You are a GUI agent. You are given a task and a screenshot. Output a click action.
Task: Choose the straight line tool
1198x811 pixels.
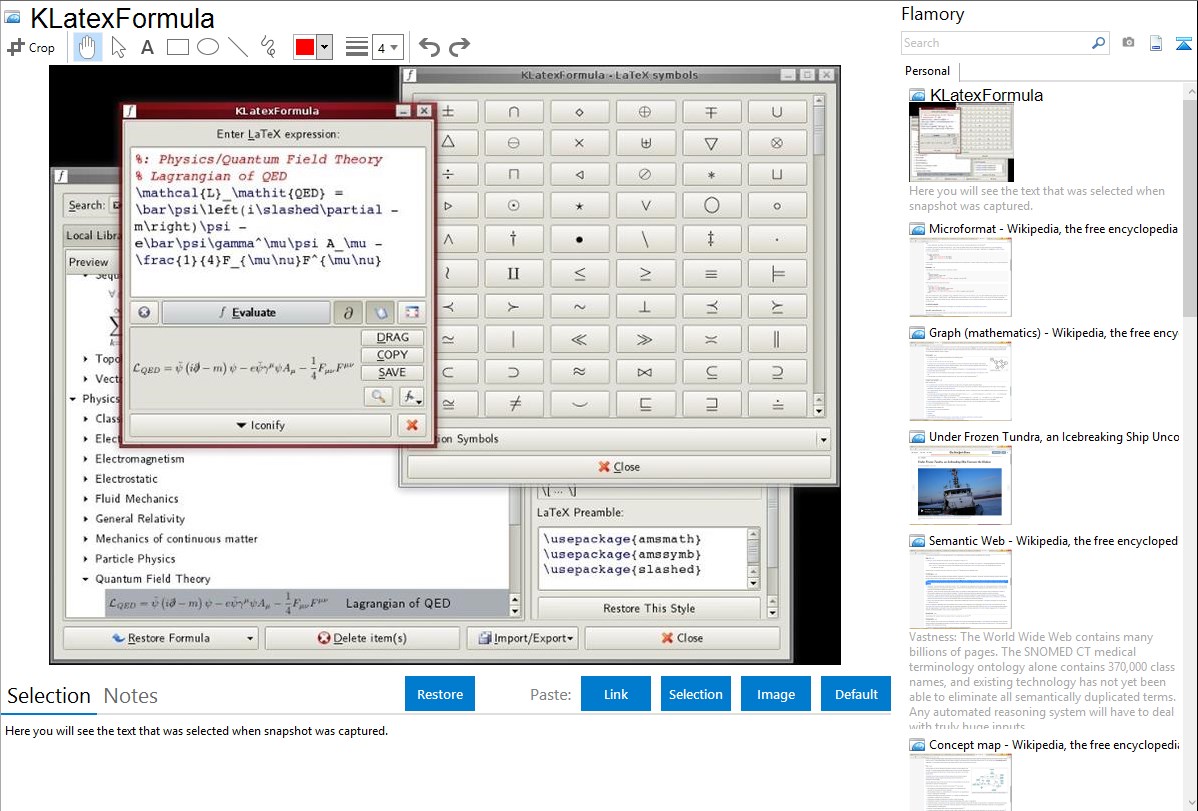tap(238, 47)
